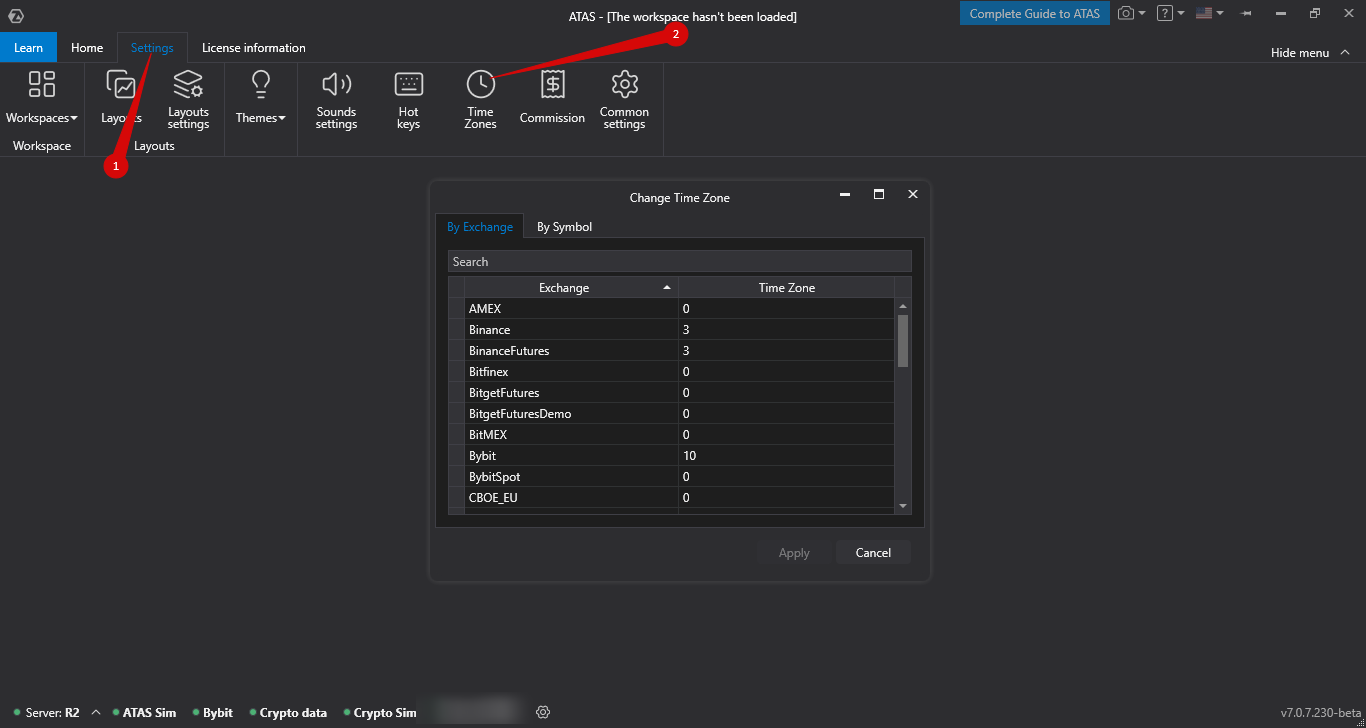
Task: Open the camera icon dropdown arrow
Action: 1143,13
